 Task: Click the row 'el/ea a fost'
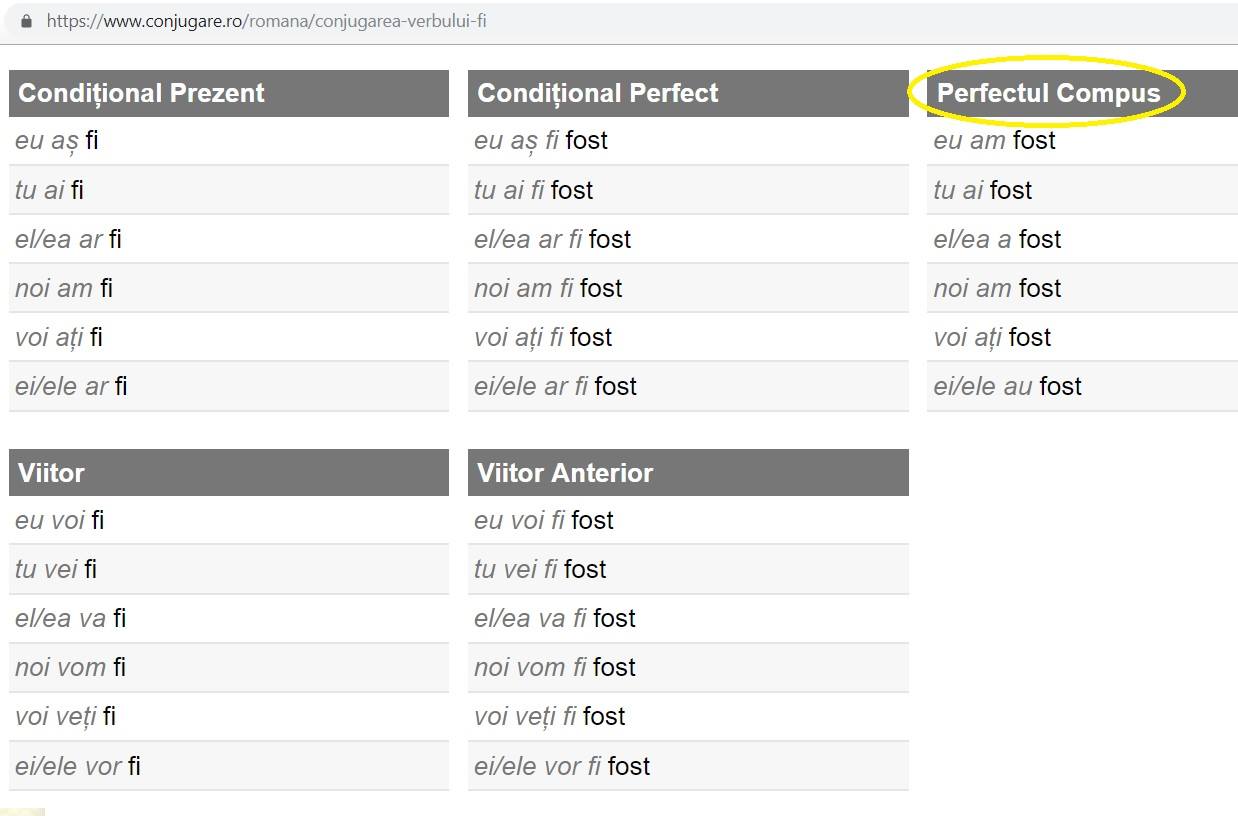point(1082,239)
